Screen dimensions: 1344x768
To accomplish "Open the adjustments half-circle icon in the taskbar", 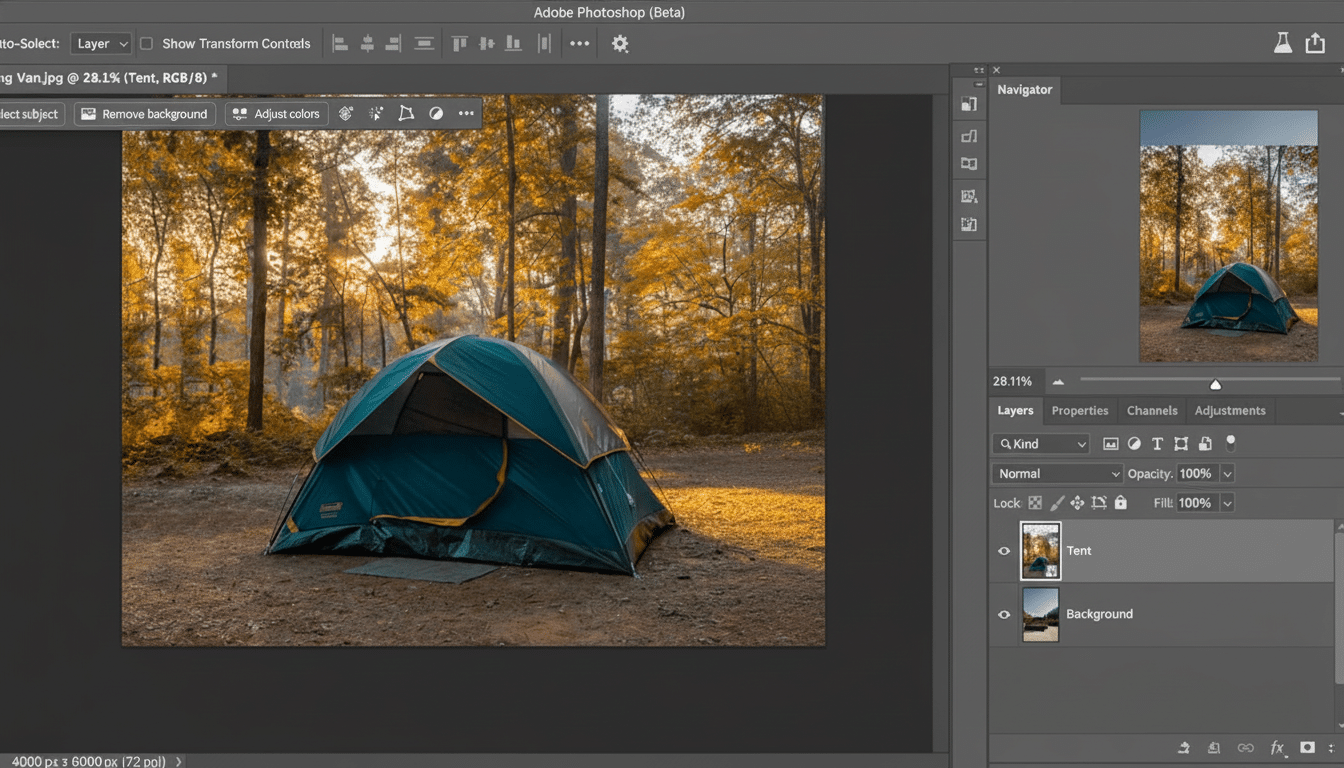I will point(436,113).
